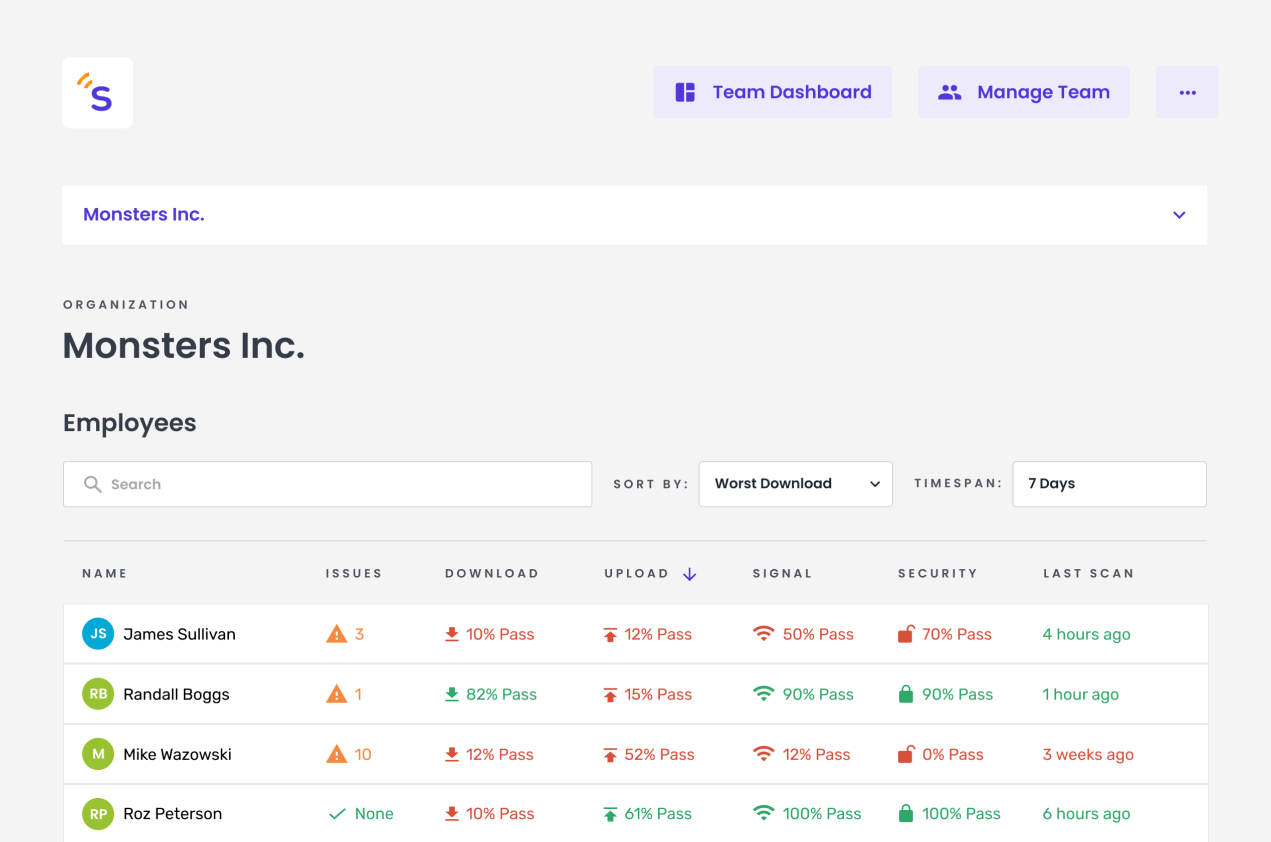The width and height of the screenshot is (1271, 842).
Task: Sort by the Last Scan column header
Action: (x=1088, y=574)
